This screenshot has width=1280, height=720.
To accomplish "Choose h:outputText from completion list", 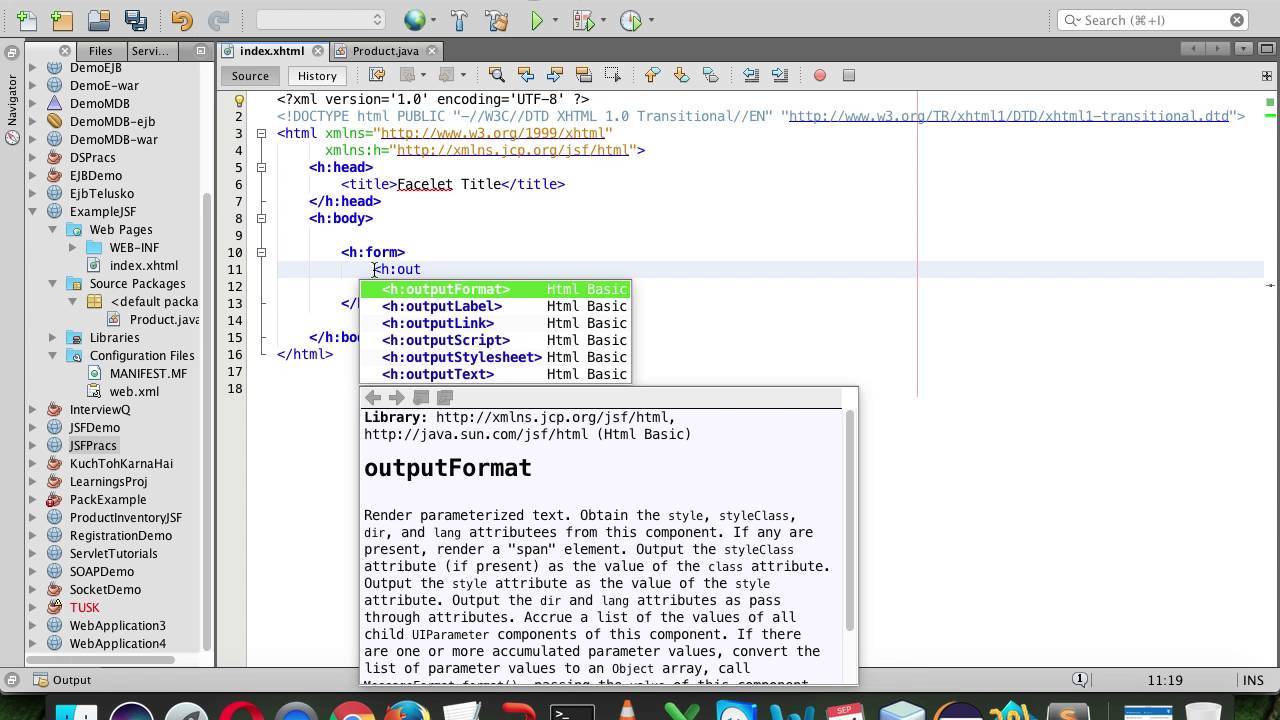I will coord(495,374).
